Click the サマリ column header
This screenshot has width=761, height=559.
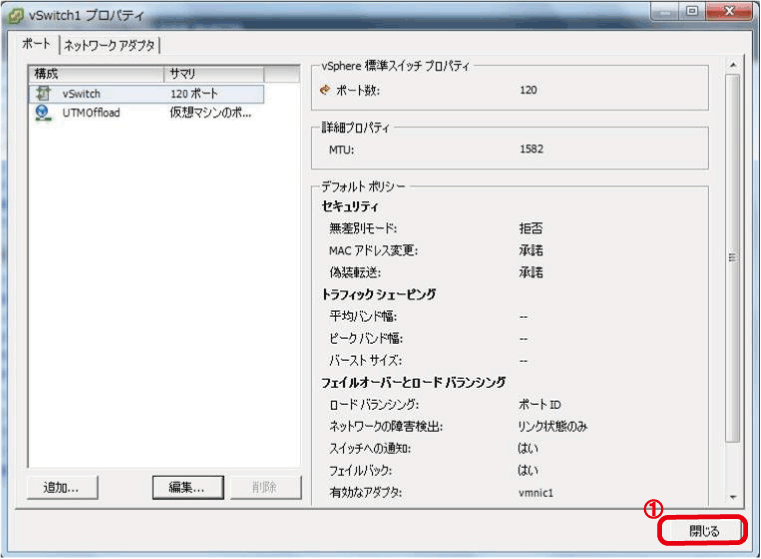coord(214,74)
